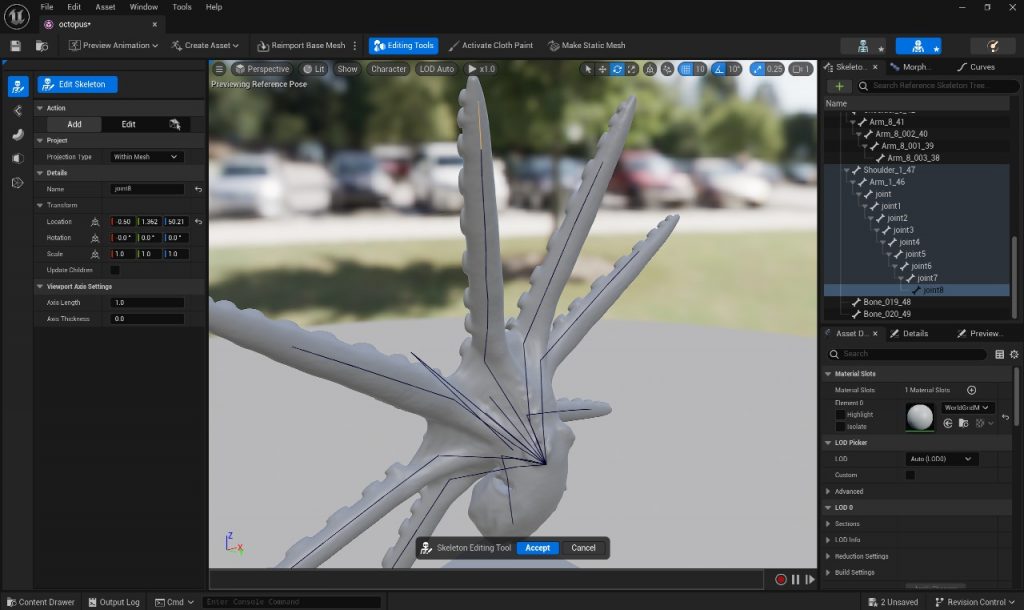Open Asset Details settings gear
Viewport: 1024px width, 610px height.
tap(1014, 354)
